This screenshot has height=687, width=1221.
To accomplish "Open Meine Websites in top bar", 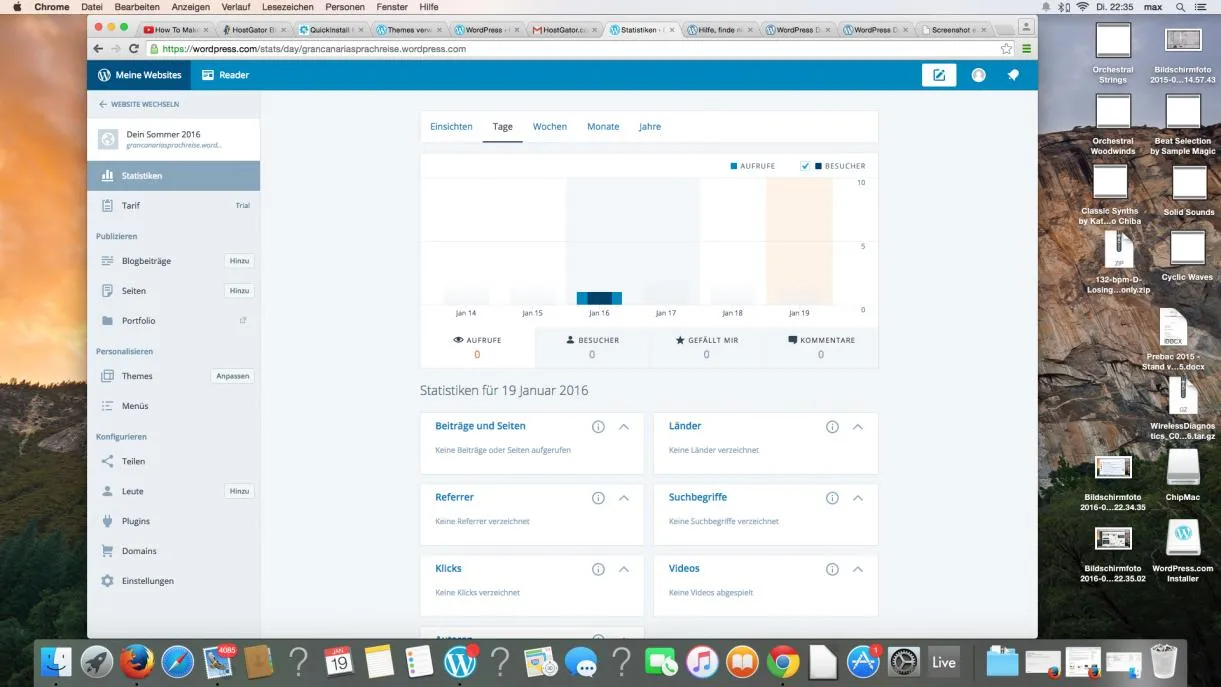I will [x=139, y=75].
